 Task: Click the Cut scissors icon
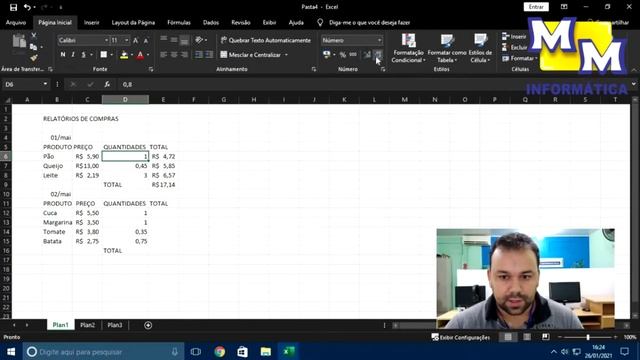point(34,36)
